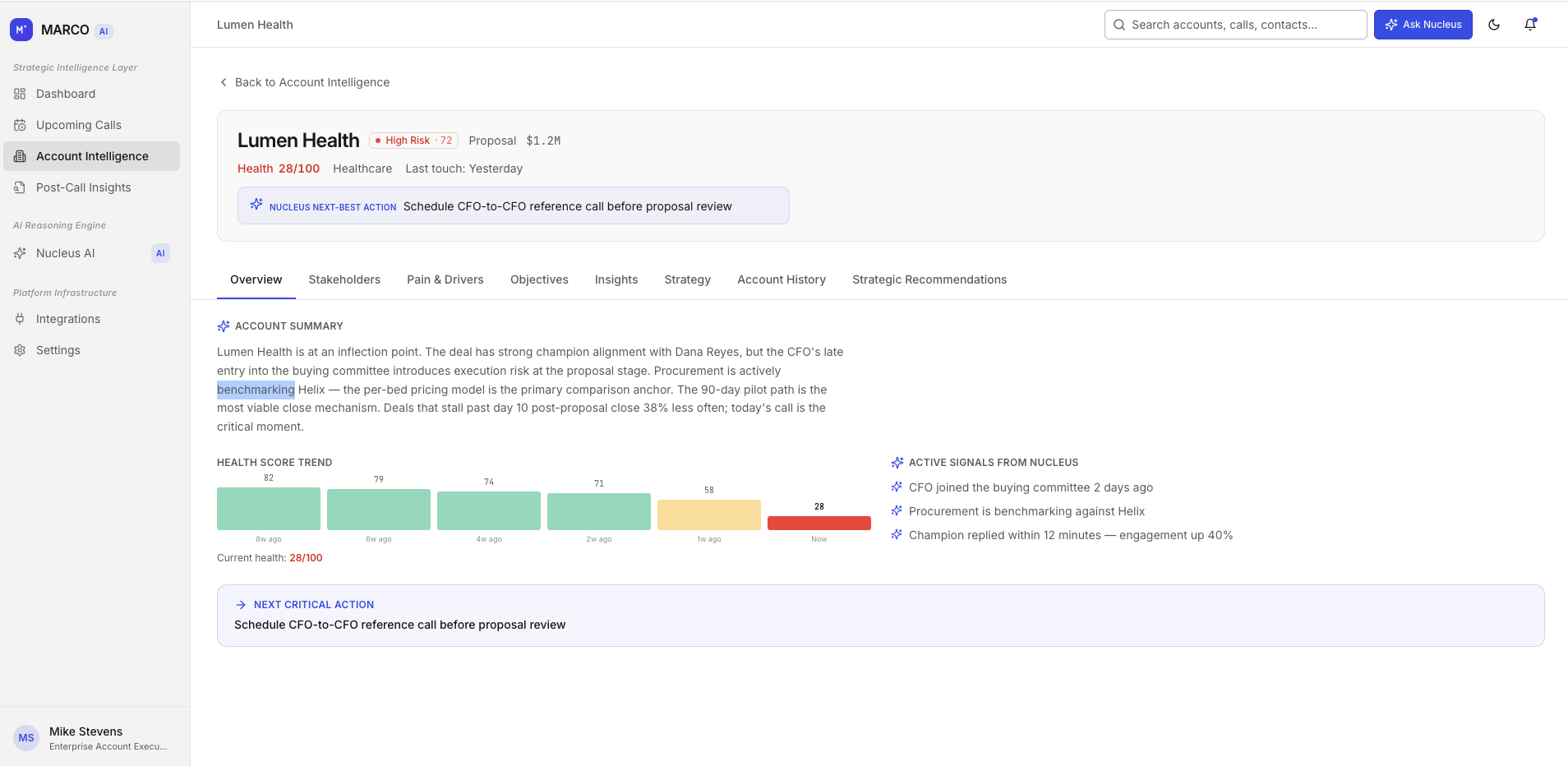Click sparkle beside Champion replied signal

click(x=897, y=534)
